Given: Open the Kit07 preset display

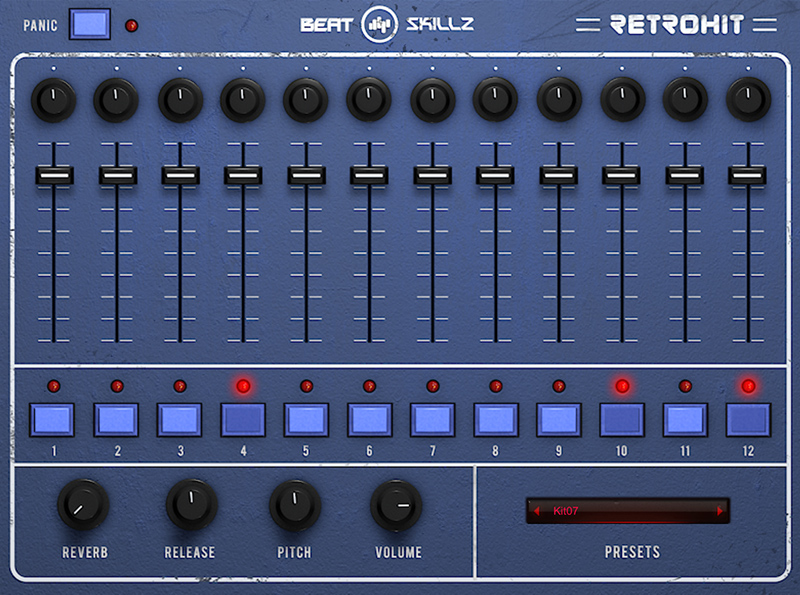Looking at the screenshot, I should point(627,511).
